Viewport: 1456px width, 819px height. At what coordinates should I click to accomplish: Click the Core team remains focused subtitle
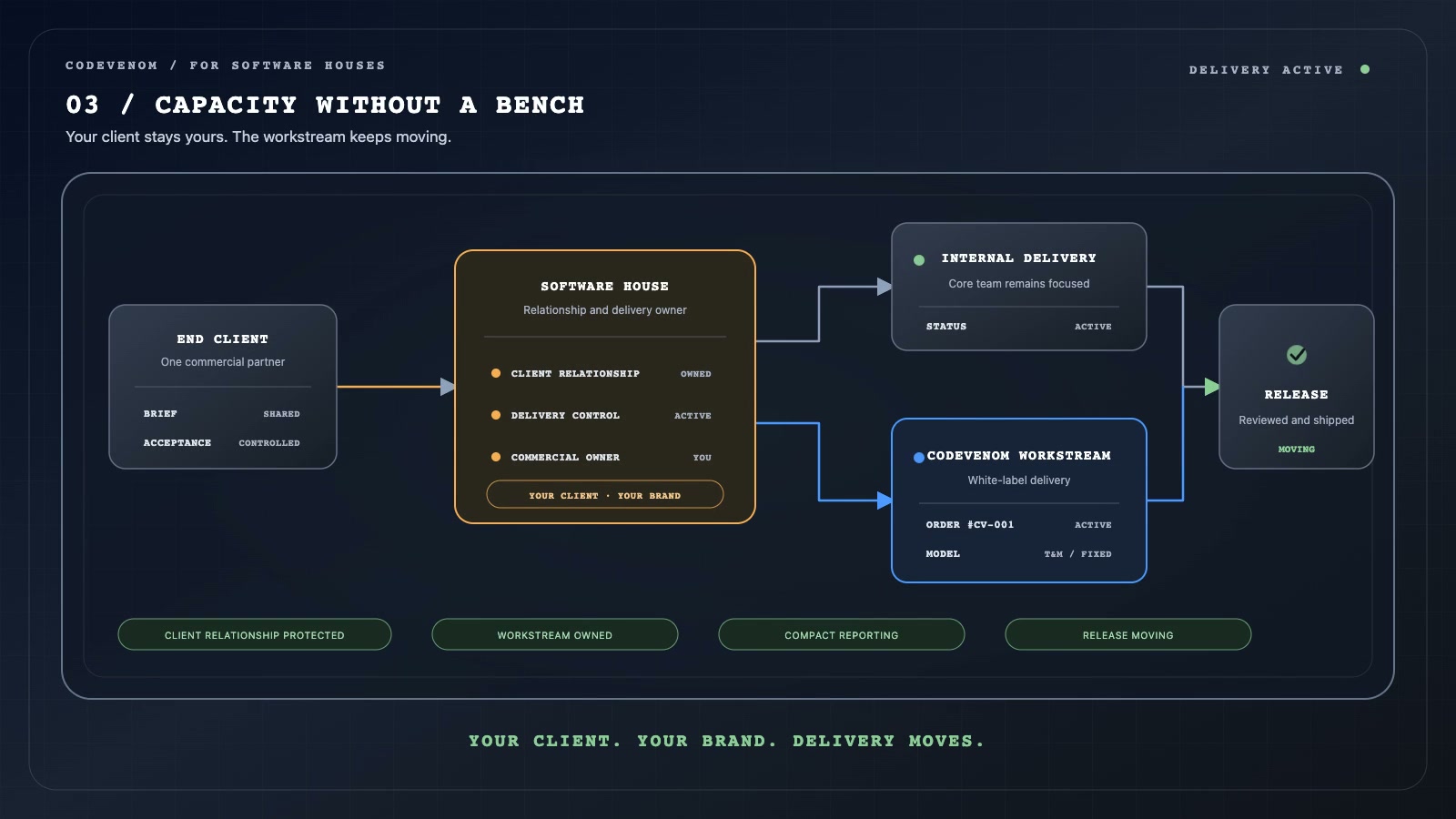(x=1019, y=284)
